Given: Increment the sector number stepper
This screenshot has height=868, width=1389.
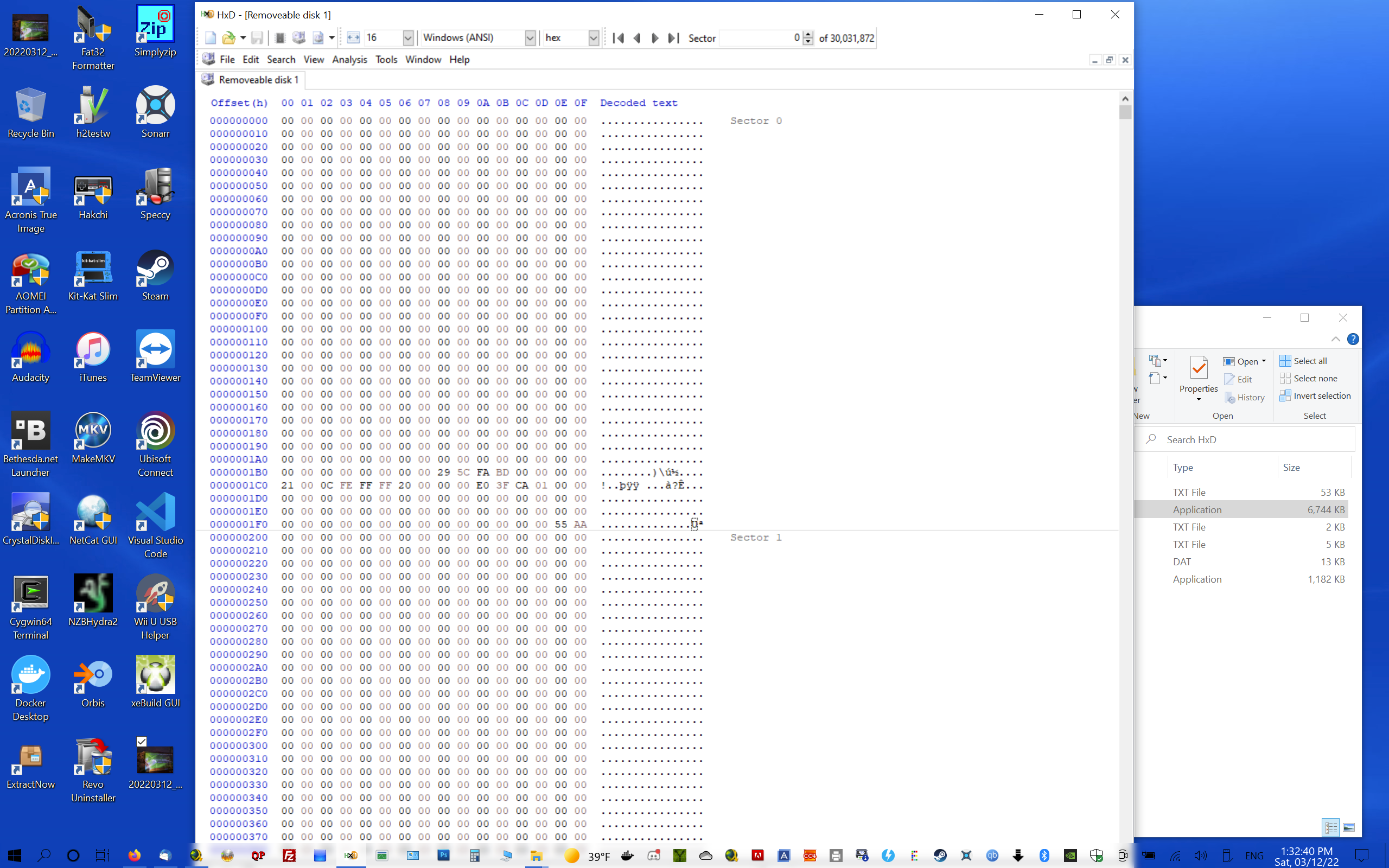Looking at the screenshot, I should 808,34.
